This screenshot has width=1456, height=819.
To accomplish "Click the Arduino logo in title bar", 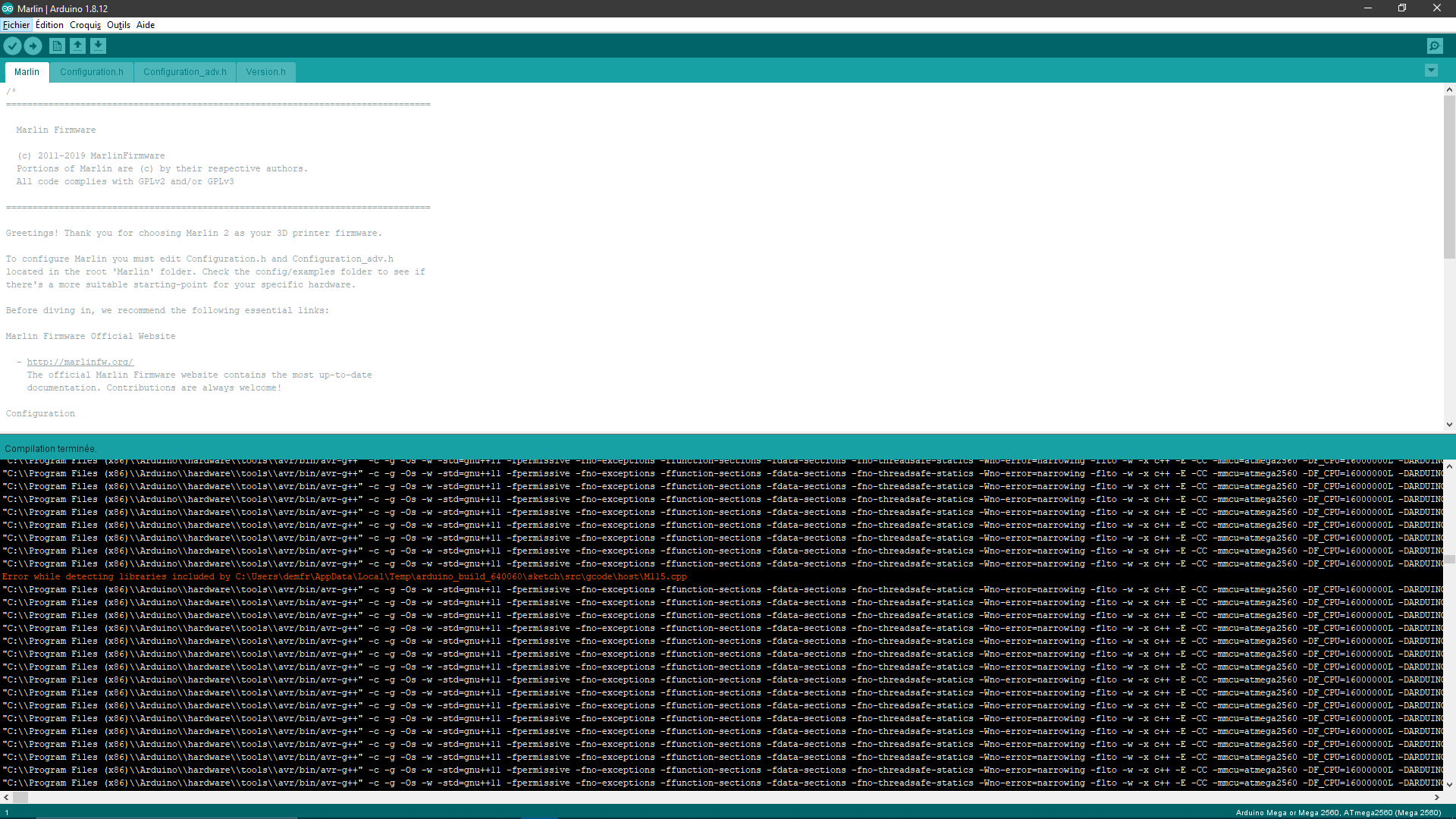I will 8,8.
